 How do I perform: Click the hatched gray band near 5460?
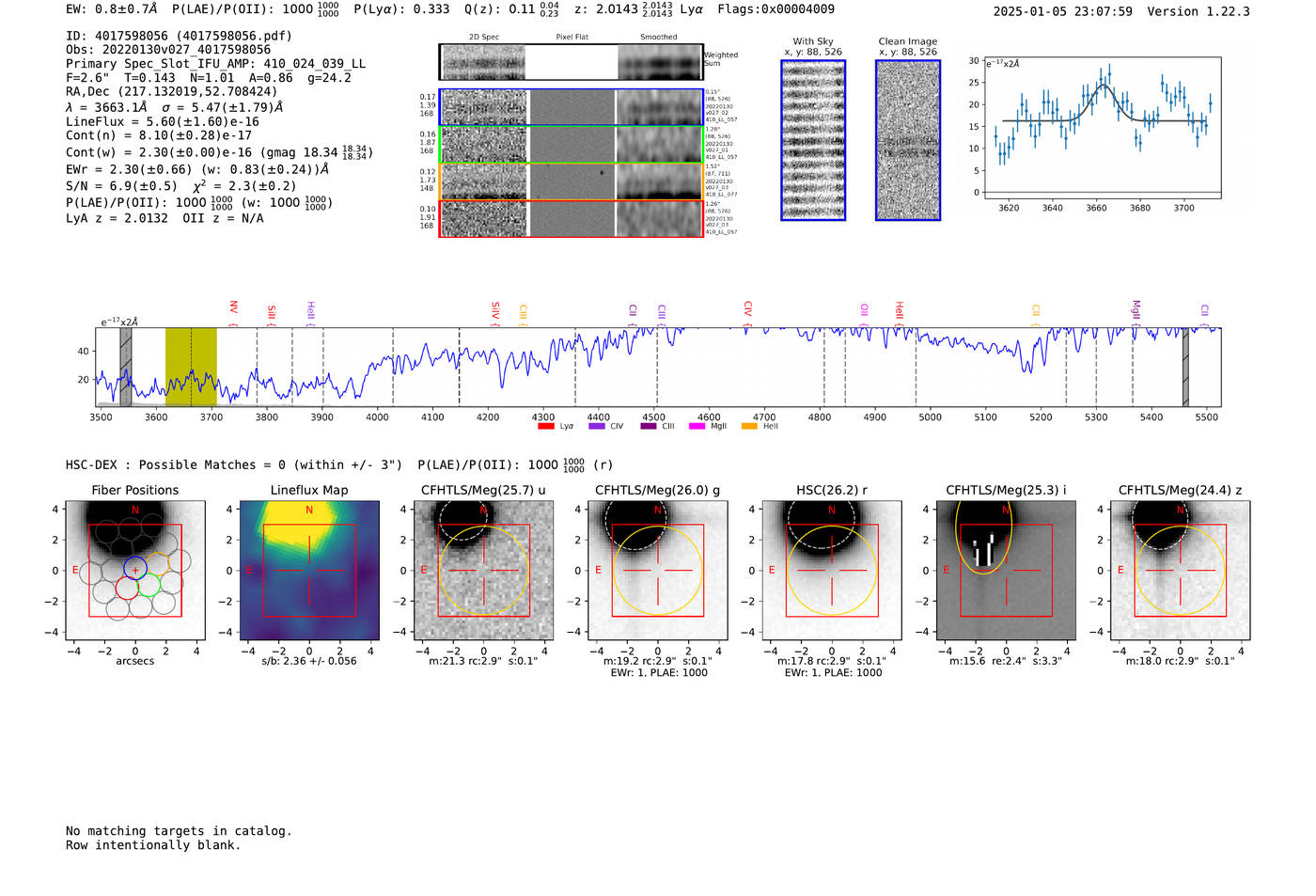pos(1185,367)
